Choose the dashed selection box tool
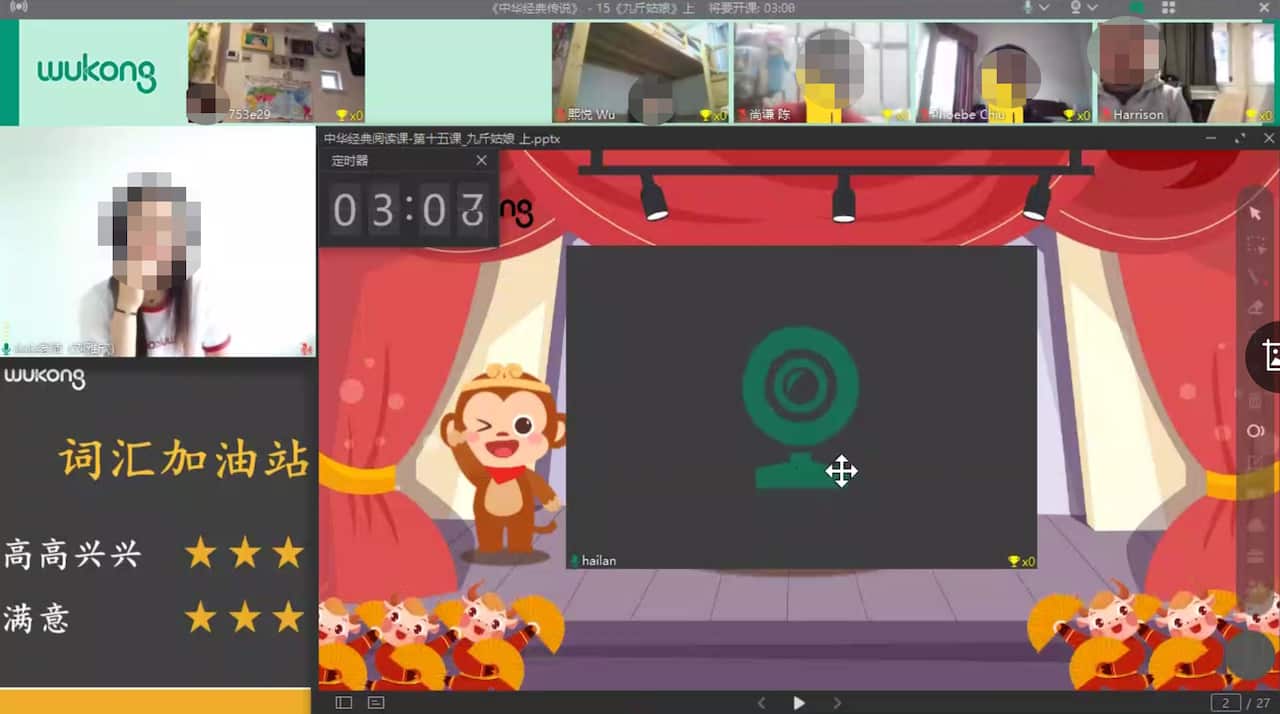Screen dimensions: 1280x714 1256,245
